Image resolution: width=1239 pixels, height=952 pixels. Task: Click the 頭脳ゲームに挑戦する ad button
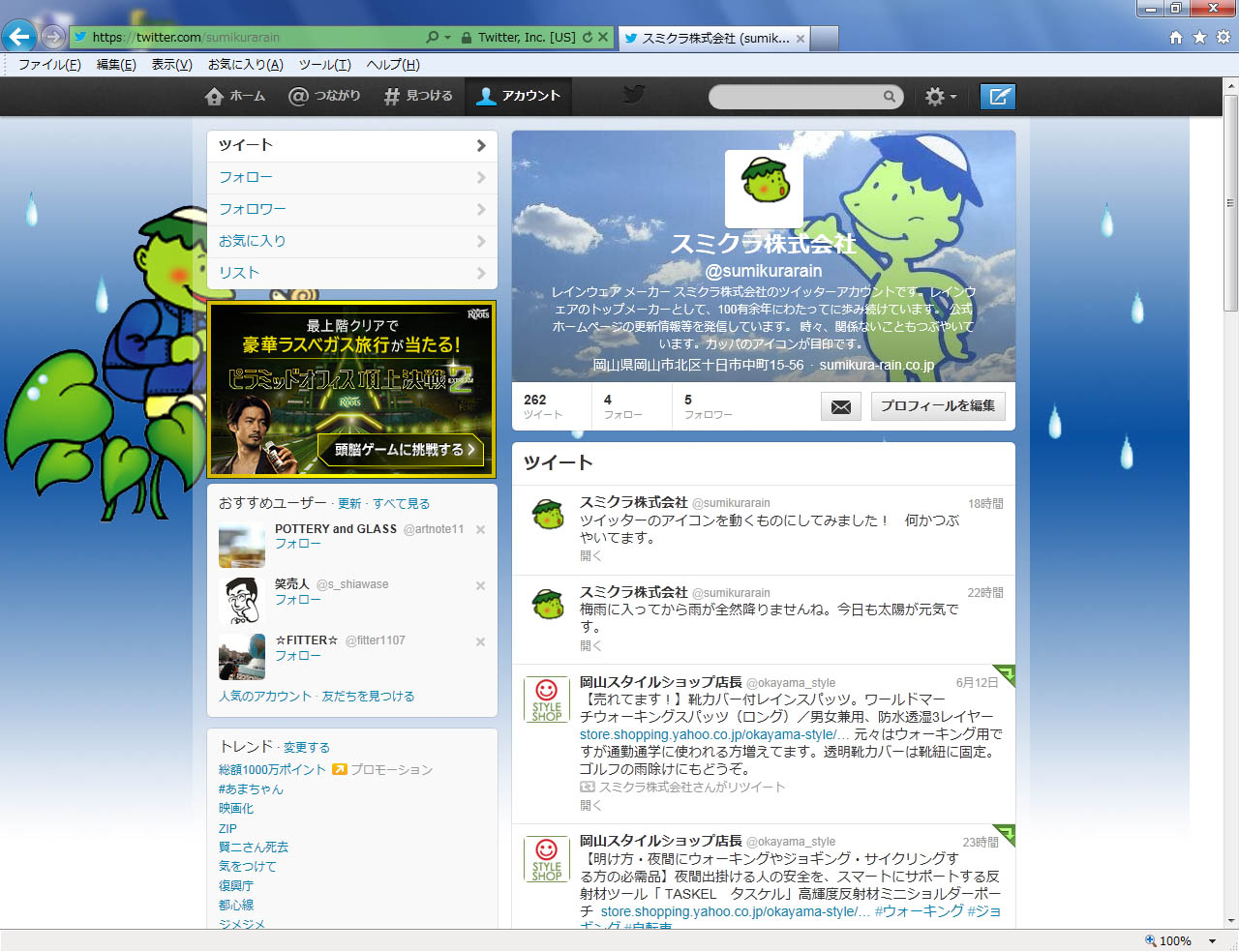click(x=401, y=450)
